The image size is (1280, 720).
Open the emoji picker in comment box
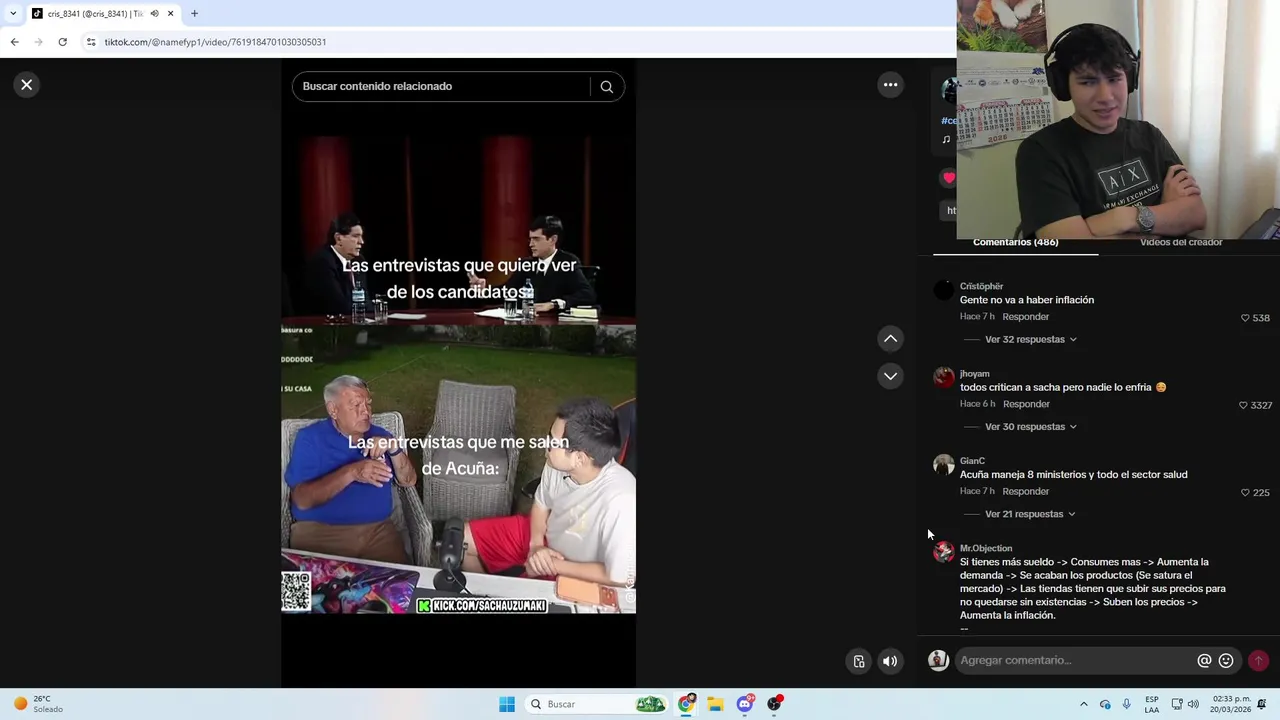pos(1226,660)
